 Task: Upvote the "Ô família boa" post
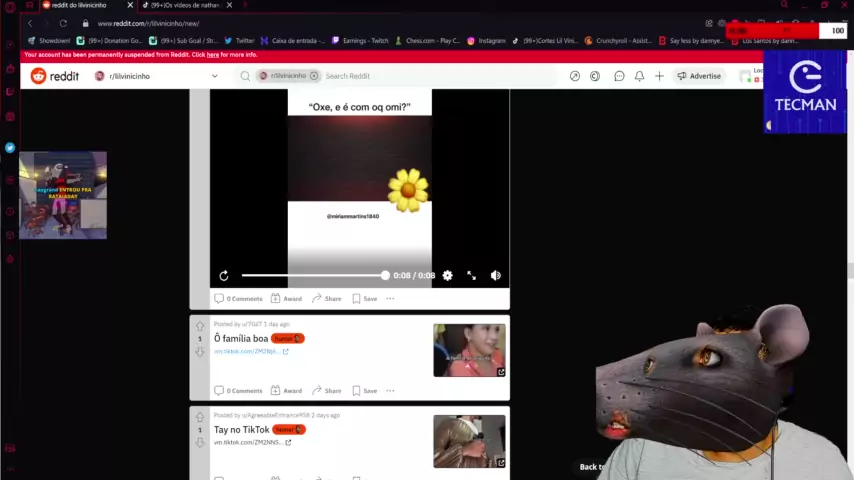200,326
